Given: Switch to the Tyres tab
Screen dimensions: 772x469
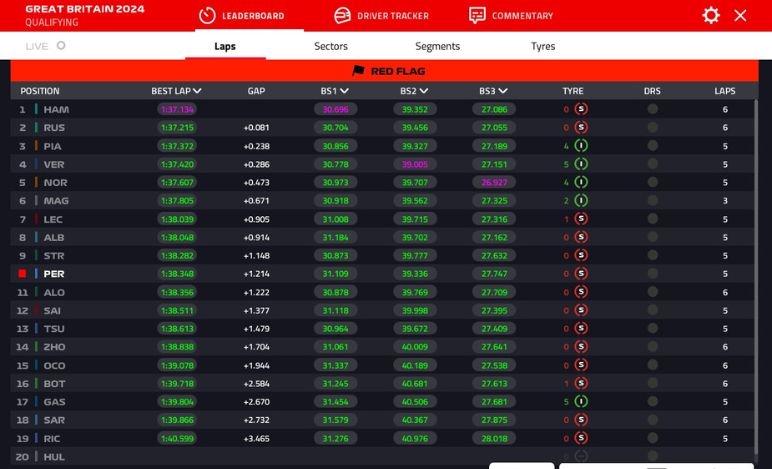Looking at the screenshot, I should (x=543, y=46).
